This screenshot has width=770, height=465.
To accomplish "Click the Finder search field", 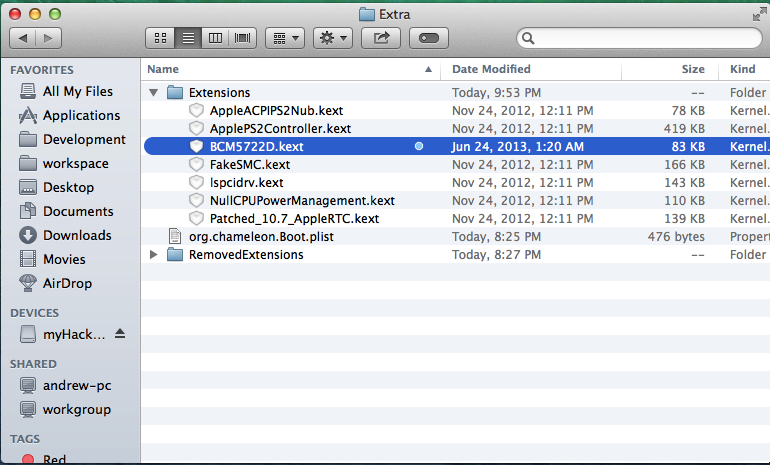I will [x=640, y=38].
